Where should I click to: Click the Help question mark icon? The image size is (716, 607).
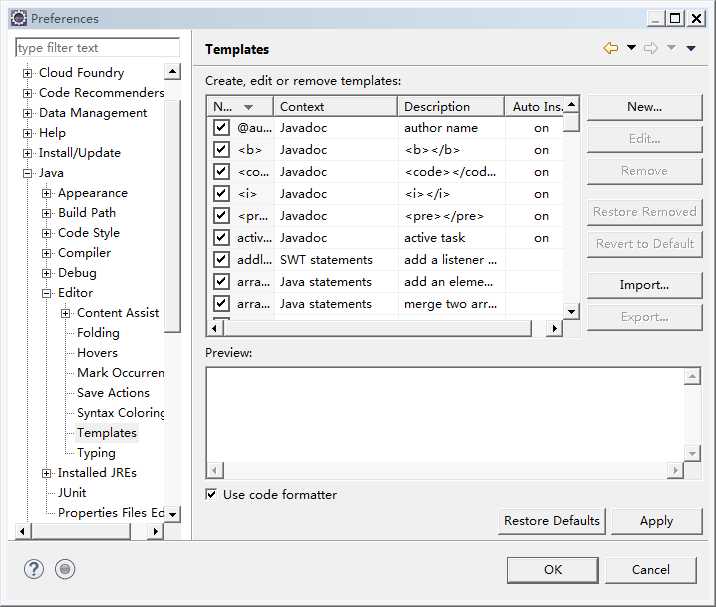pos(34,569)
